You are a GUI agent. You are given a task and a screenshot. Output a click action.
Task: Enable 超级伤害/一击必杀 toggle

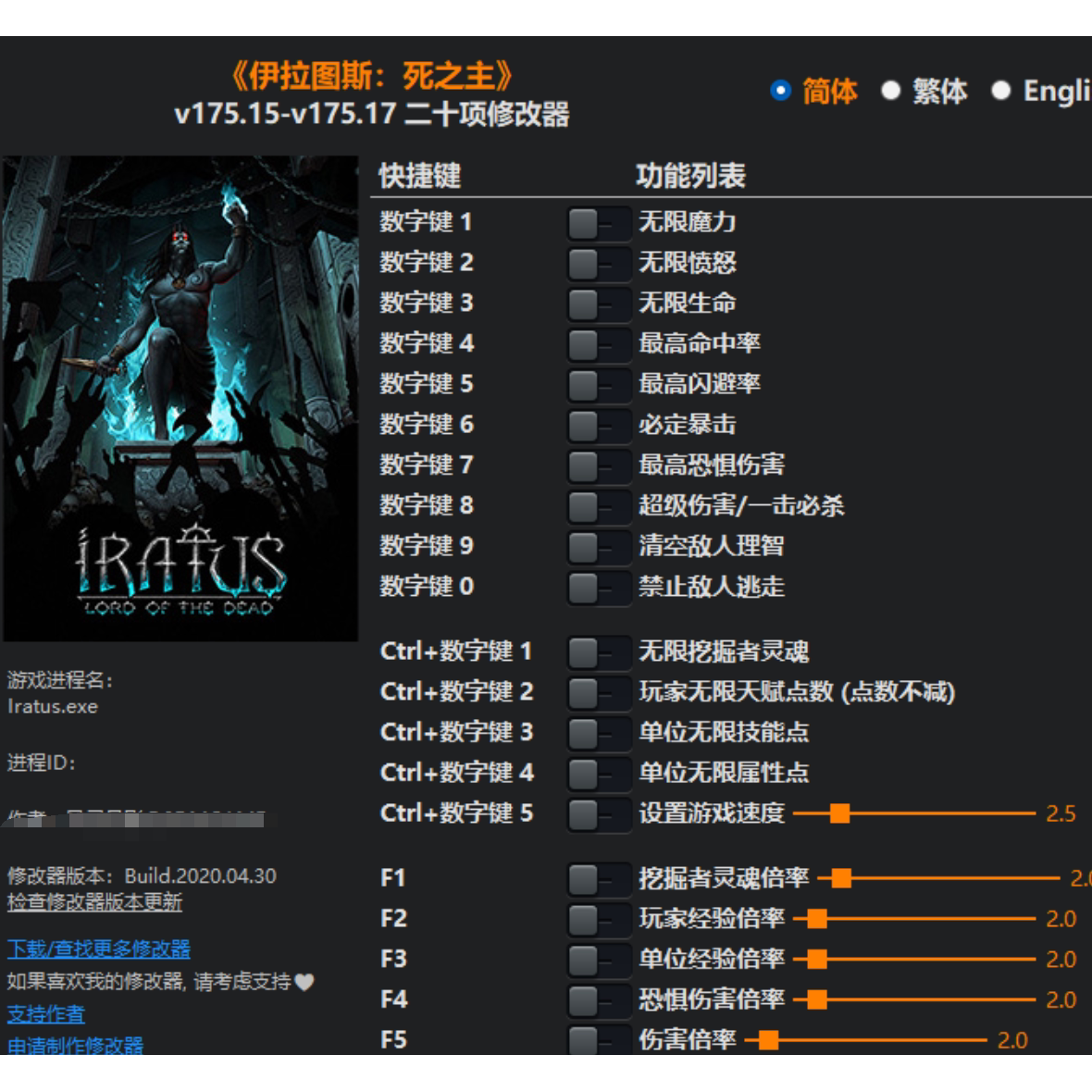599,506
